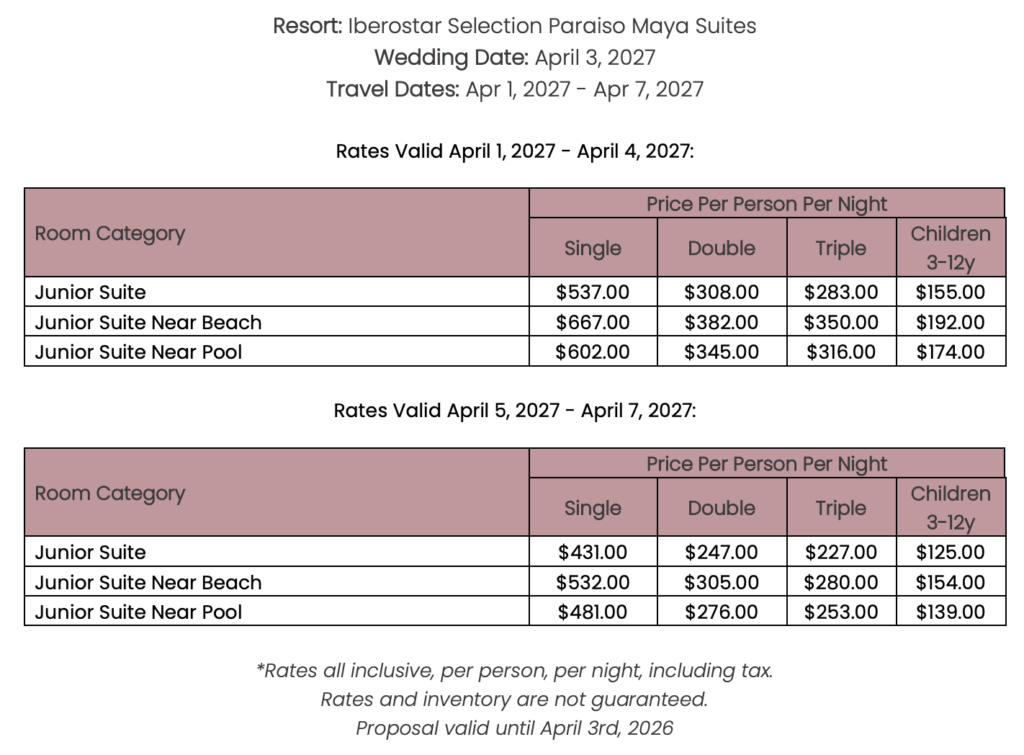Click the Room Category header in first table
Viewport: 1024px width, 755px height.
pyautogui.click(x=110, y=233)
